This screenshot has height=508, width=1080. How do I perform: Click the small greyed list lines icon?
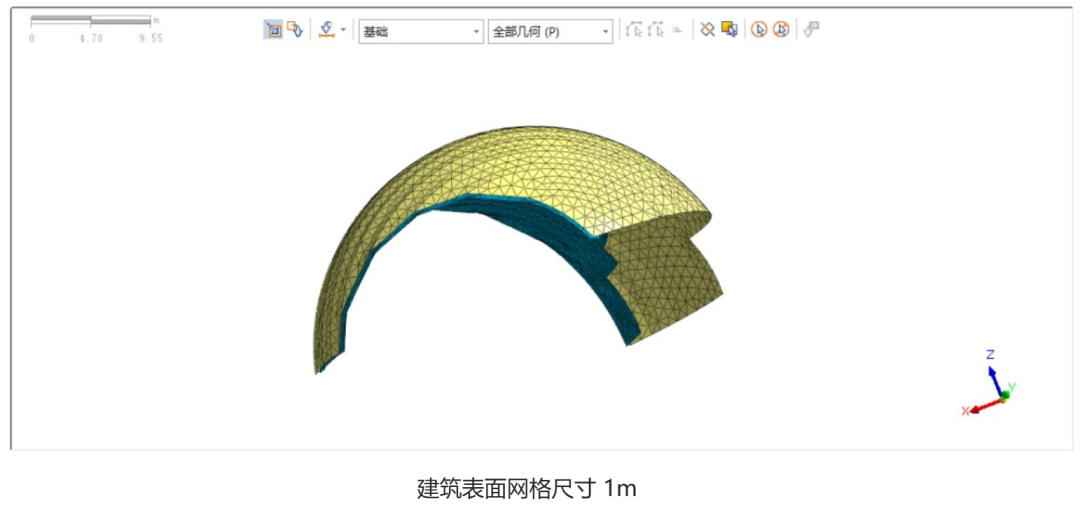677,30
